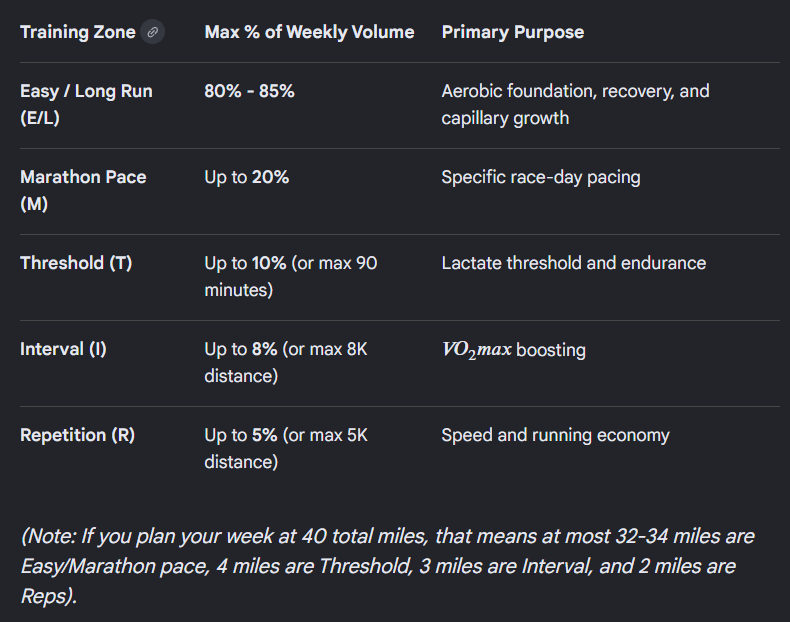Select the Threshold (T) row label
This screenshot has height=622, width=790.
76,263
